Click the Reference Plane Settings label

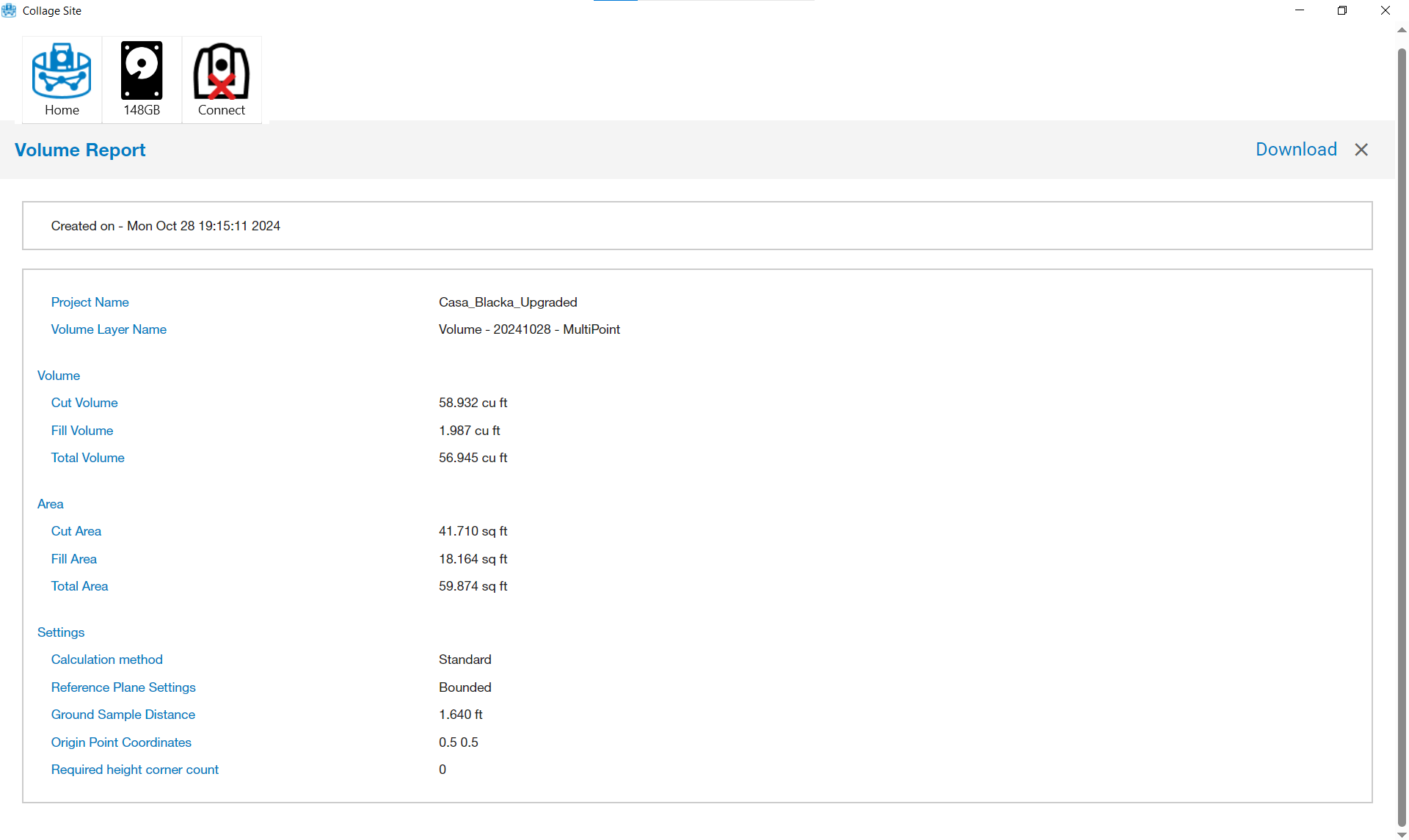pos(123,687)
